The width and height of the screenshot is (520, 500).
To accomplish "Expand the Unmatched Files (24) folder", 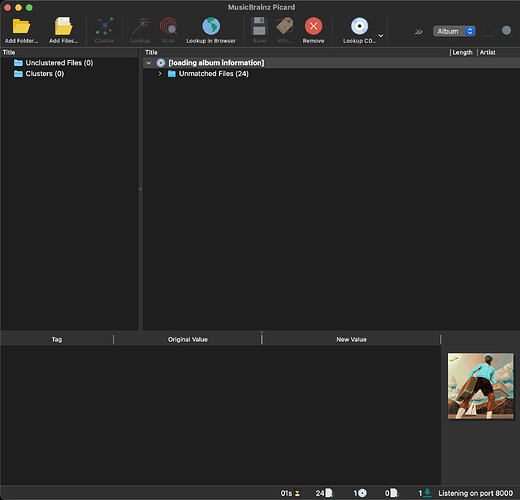I will tap(160, 74).
